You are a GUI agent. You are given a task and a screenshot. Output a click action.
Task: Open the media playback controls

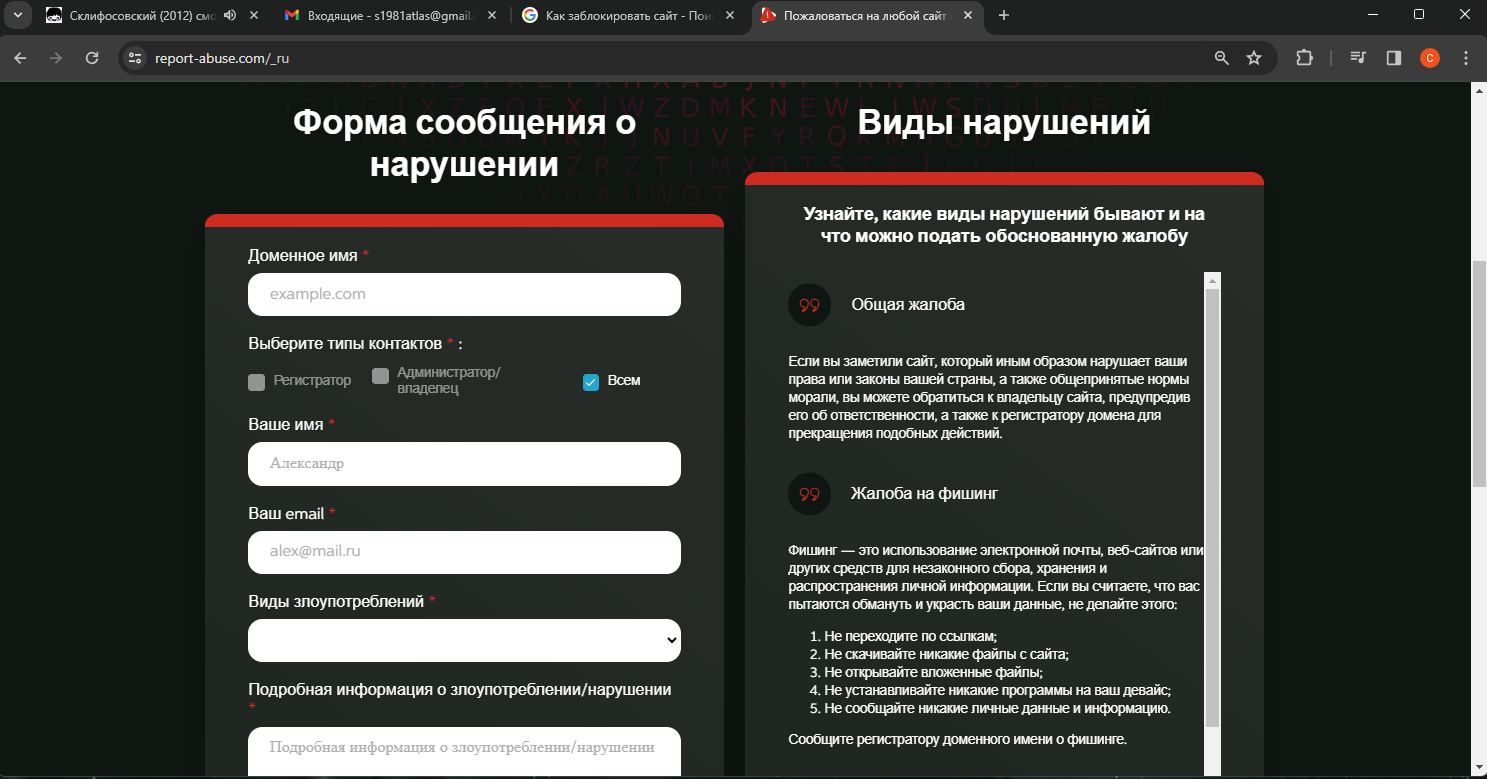point(1358,58)
